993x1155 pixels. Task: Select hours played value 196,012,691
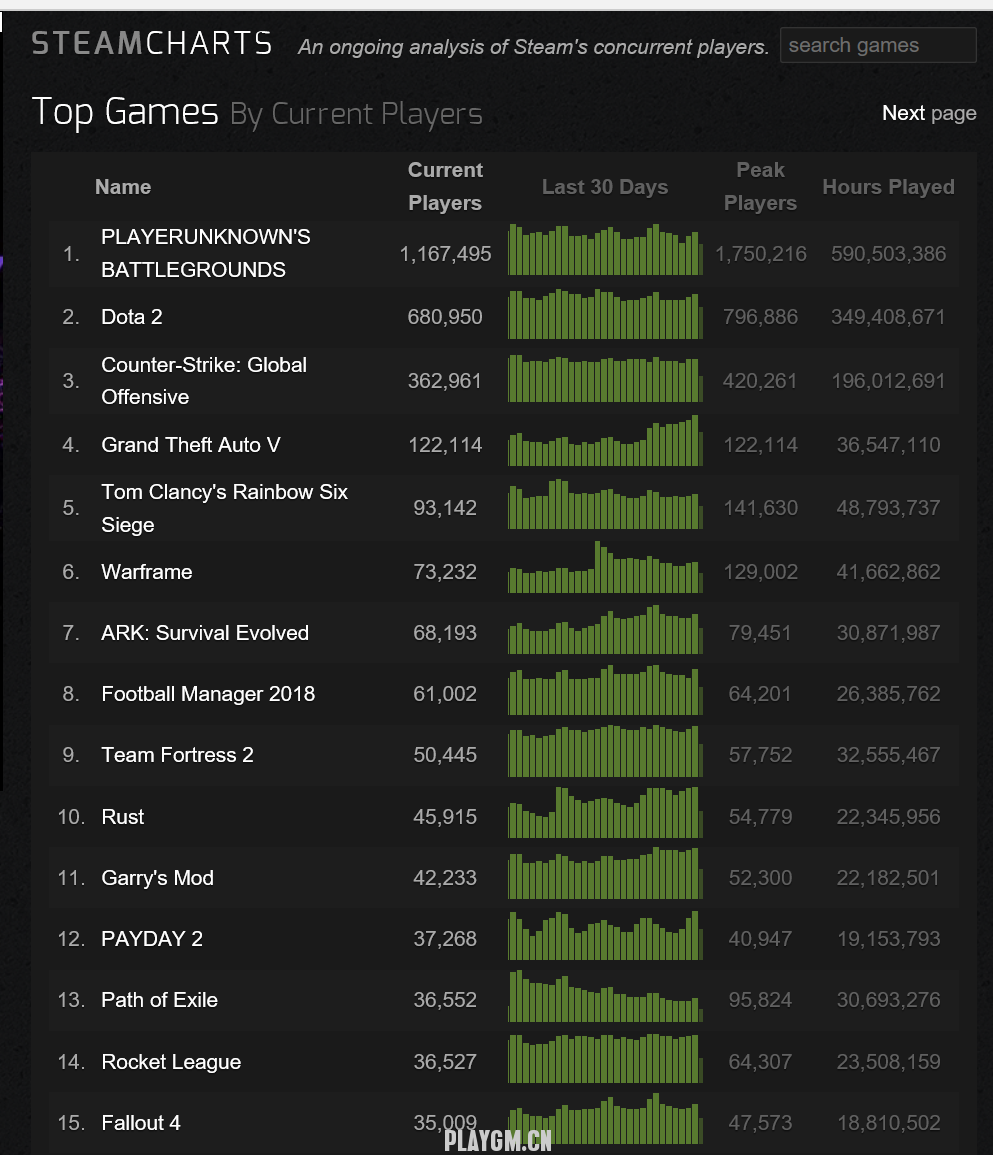coord(888,382)
